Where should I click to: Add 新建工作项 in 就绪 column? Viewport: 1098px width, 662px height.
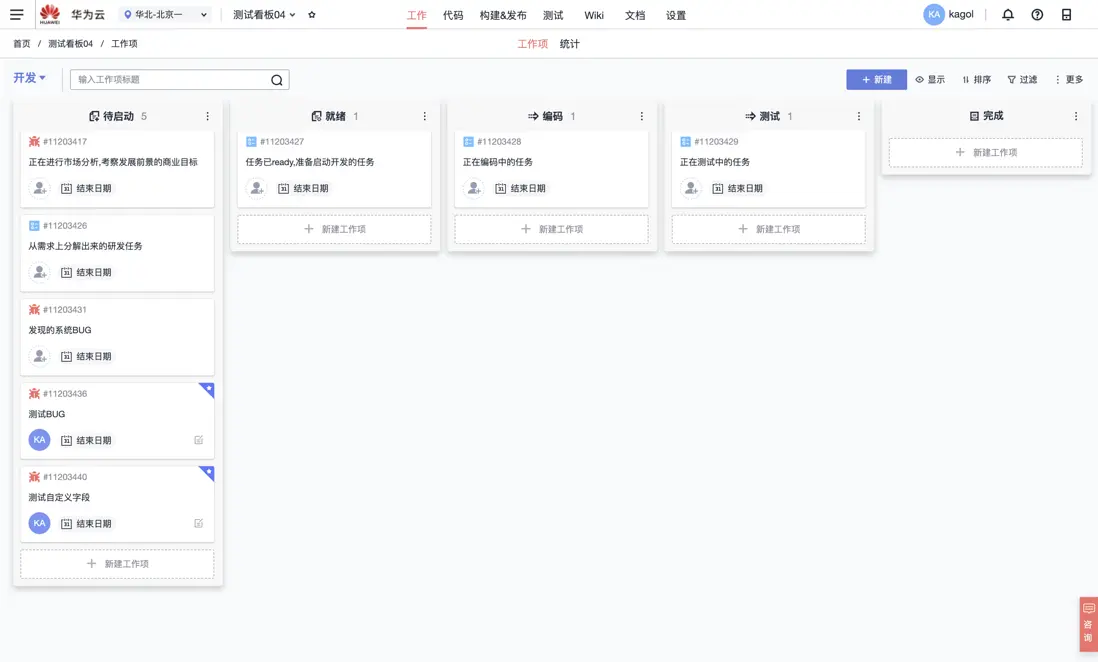[x=335, y=229]
